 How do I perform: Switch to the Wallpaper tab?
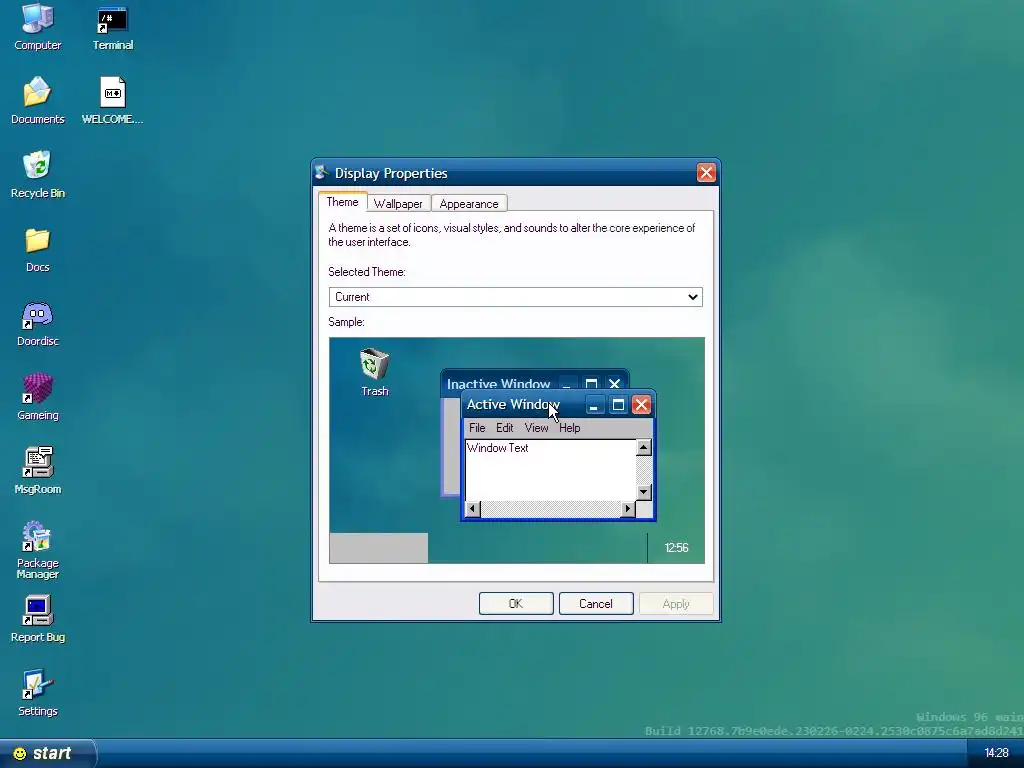pyautogui.click(x=398, y=204)
